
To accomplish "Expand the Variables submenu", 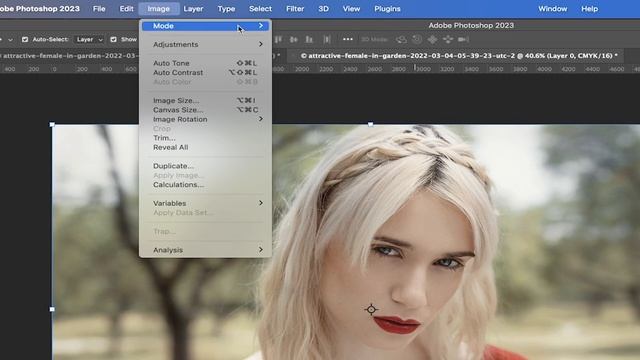I will click(x=206, y=203).
